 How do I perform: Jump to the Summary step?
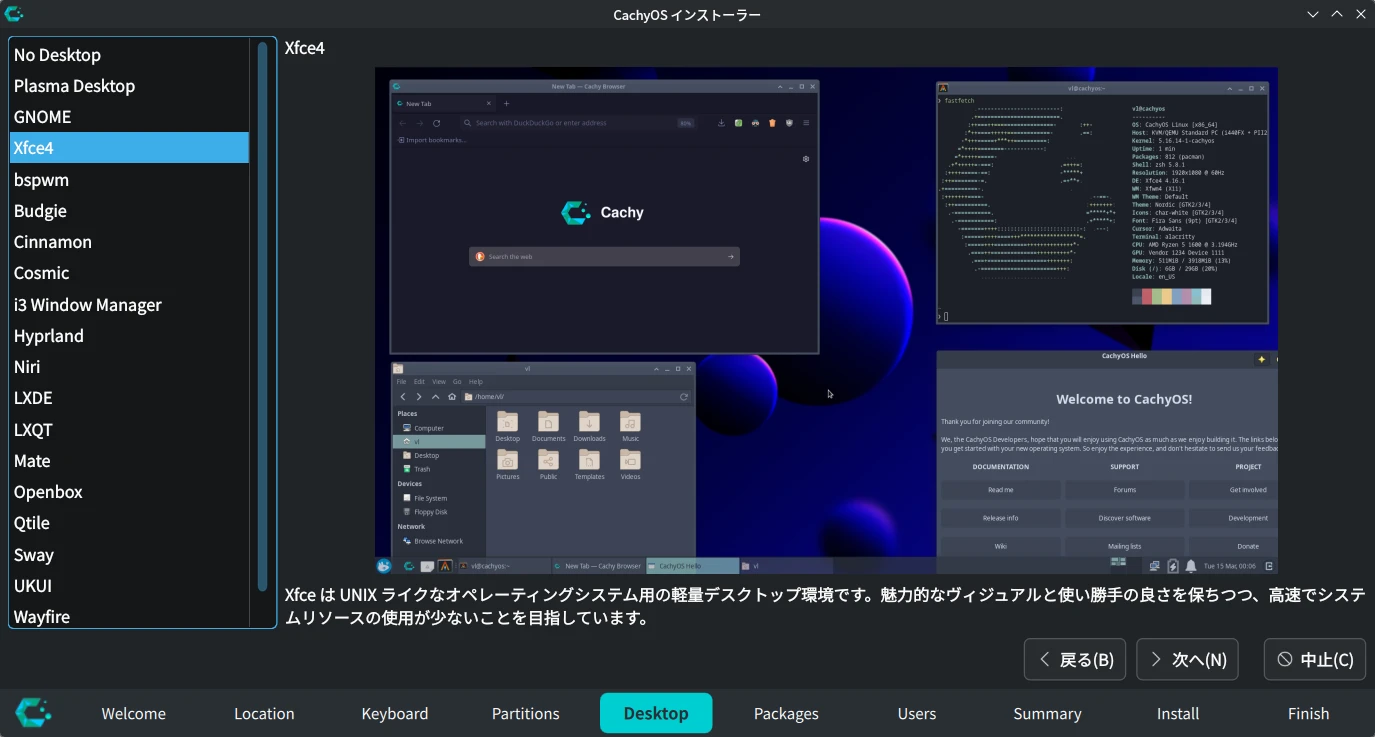click(1047, 713)
